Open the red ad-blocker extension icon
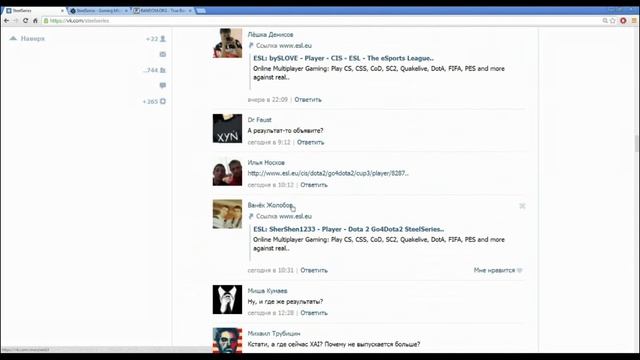The width and height of the screenshot is (640, 360). [x=623, y=20]
